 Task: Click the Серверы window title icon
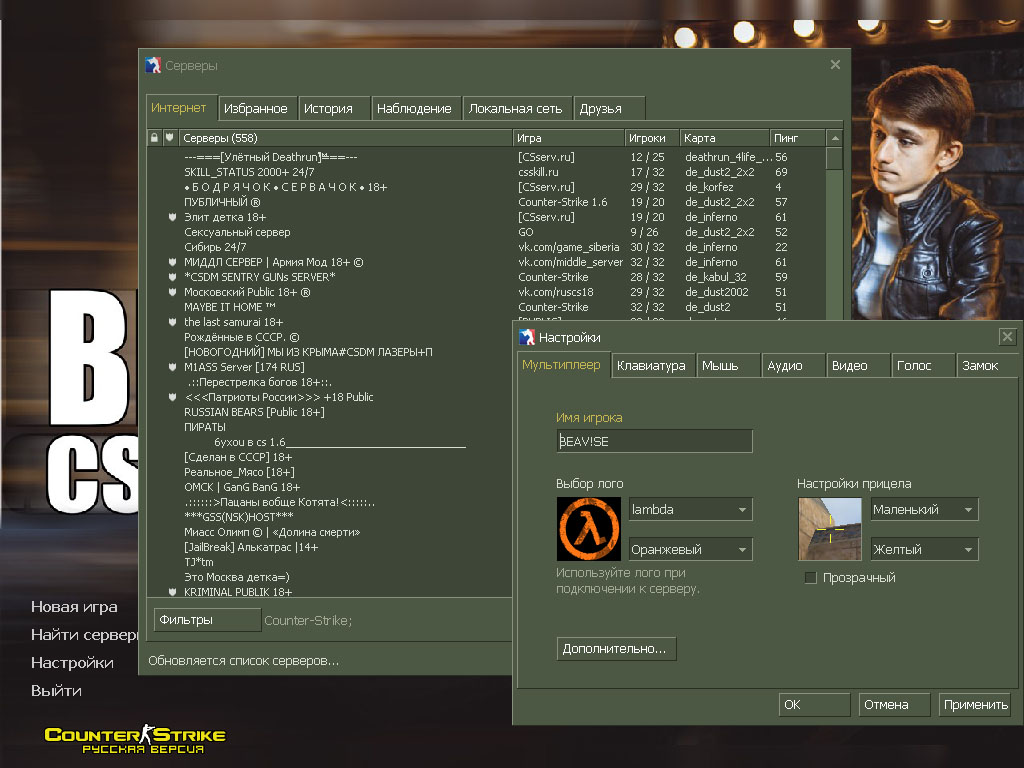[x=153, y=65]
